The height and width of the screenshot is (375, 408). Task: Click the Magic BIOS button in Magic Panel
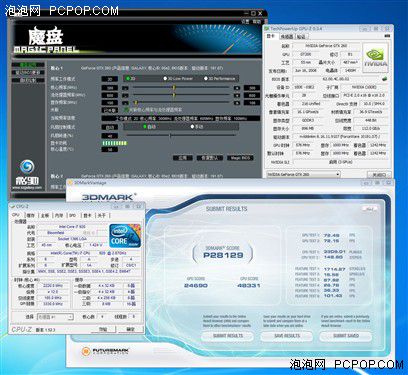tap(240, 158)
